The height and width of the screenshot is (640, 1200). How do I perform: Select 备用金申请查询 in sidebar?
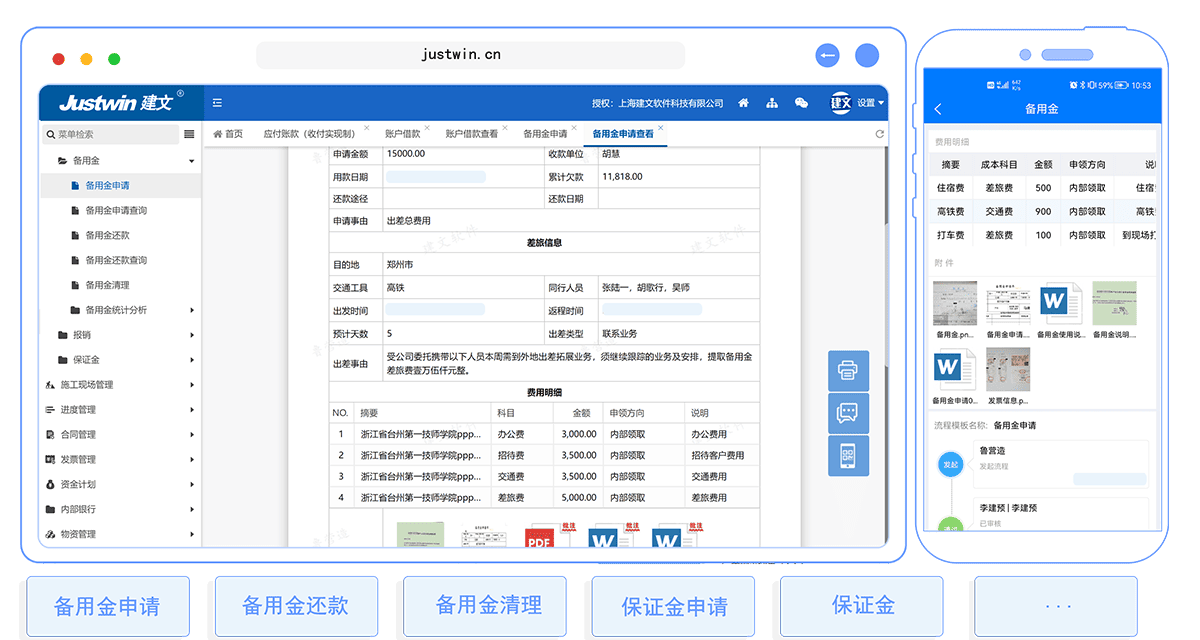pos(116,210)
